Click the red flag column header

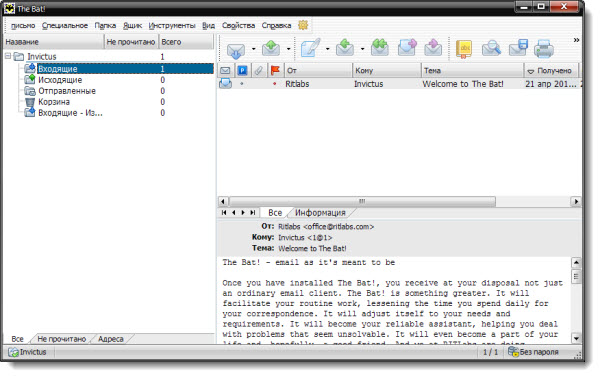coord(275,70)
